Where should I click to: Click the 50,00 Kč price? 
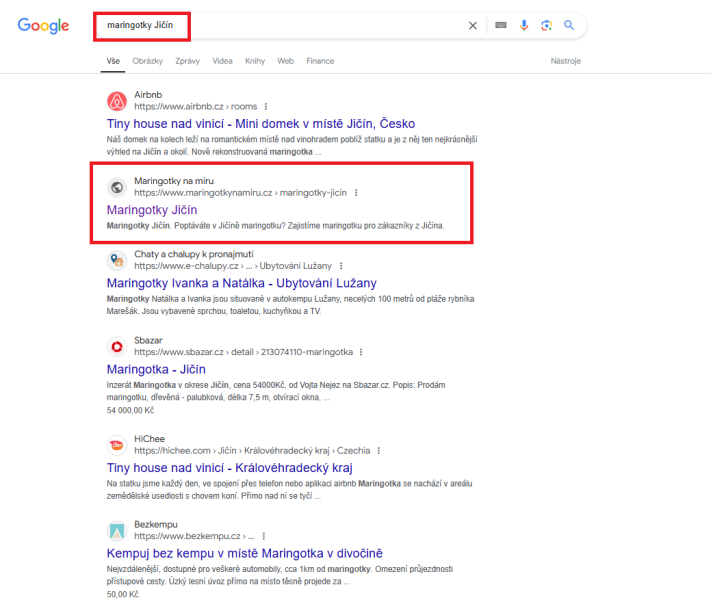pos(122,594)
